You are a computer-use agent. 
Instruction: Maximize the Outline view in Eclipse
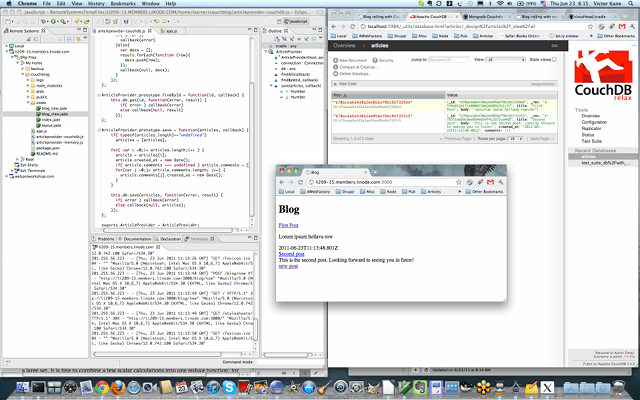(320, 30)
